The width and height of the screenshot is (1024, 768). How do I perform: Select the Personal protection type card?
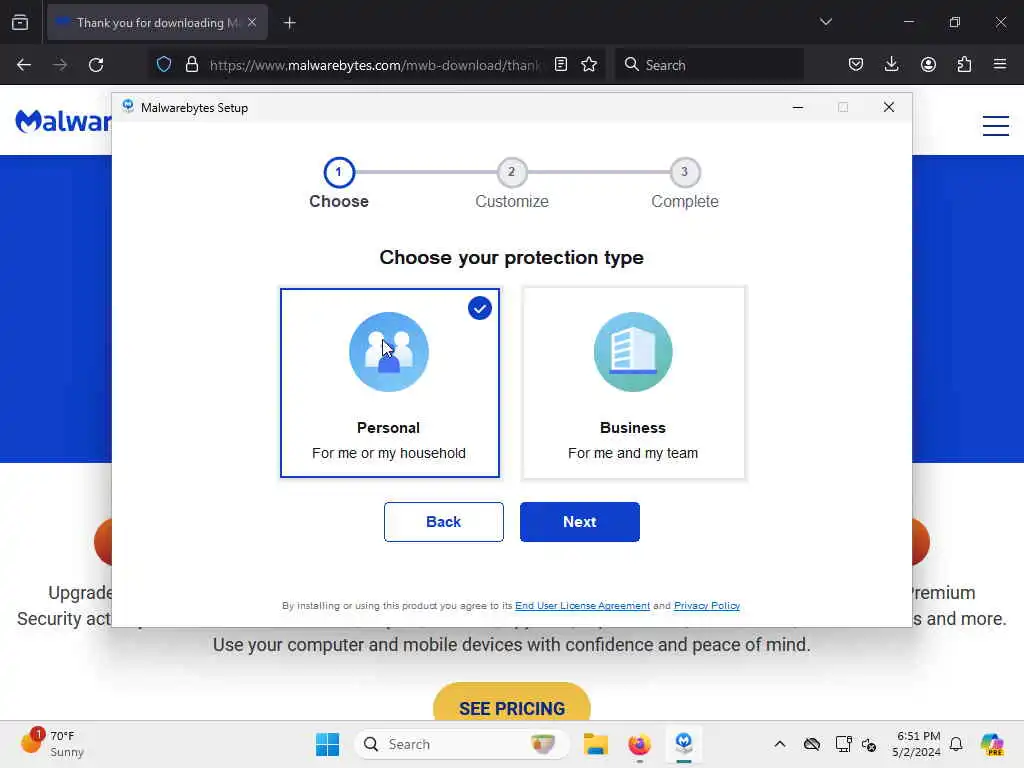(x=390, y=383)
